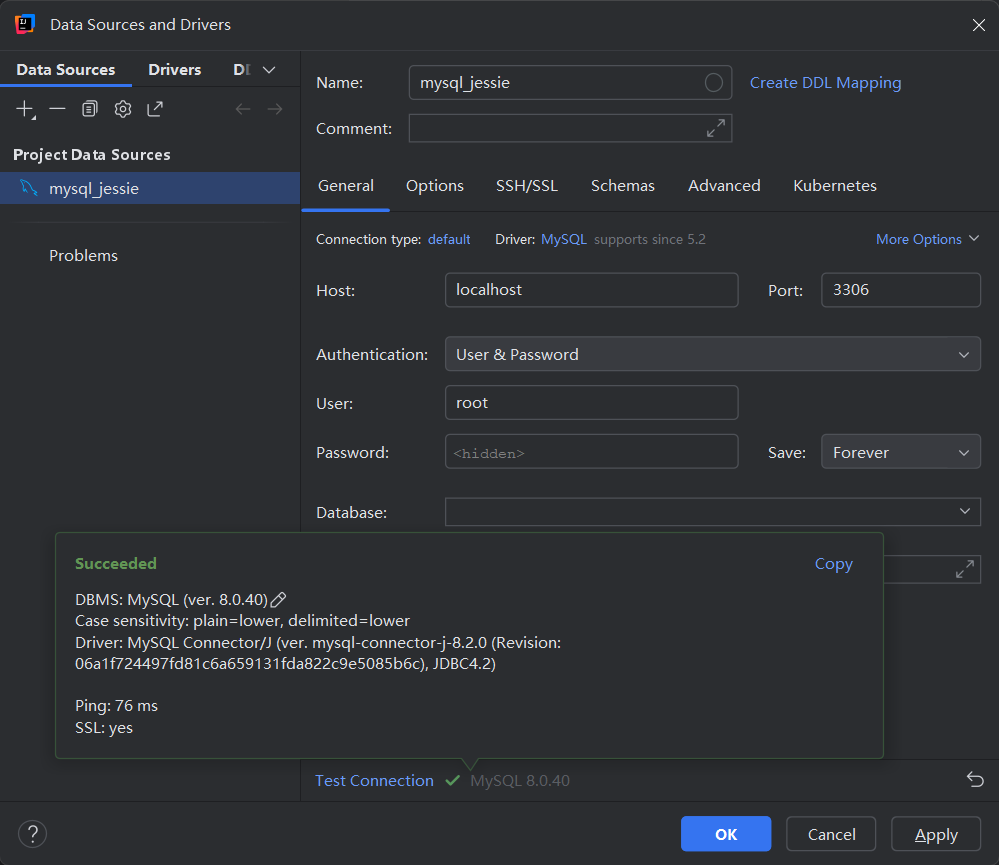Navigate back with left arrow icon
Screen dimensions: 999x865
coord(243,109)
